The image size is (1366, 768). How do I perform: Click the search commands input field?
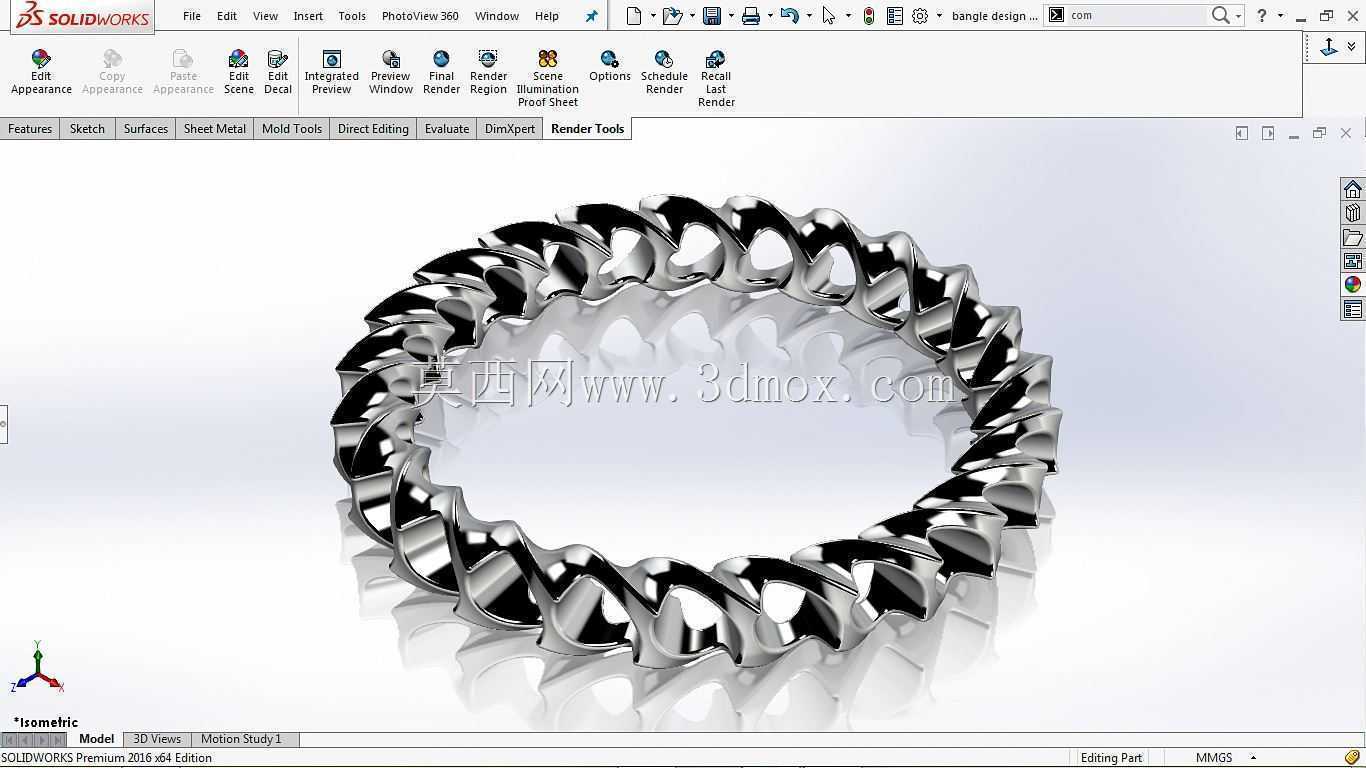point(1137,15)
